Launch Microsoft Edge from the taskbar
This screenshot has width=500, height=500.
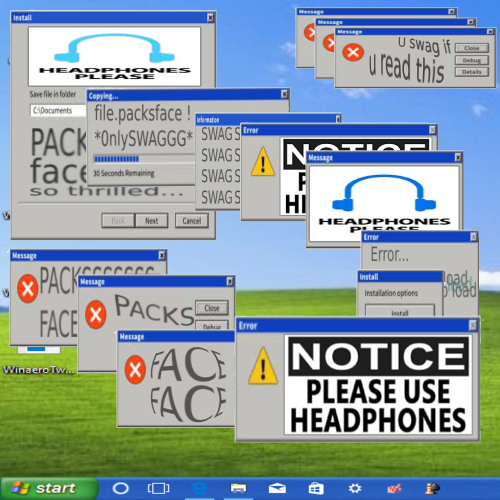coord(200,488)
